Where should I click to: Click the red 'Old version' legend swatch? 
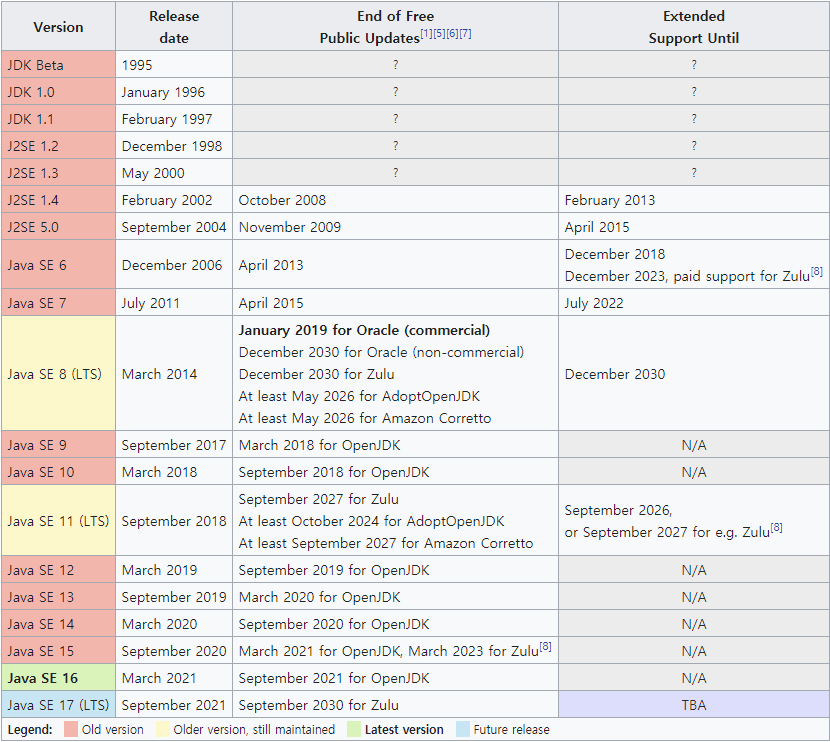71,729
